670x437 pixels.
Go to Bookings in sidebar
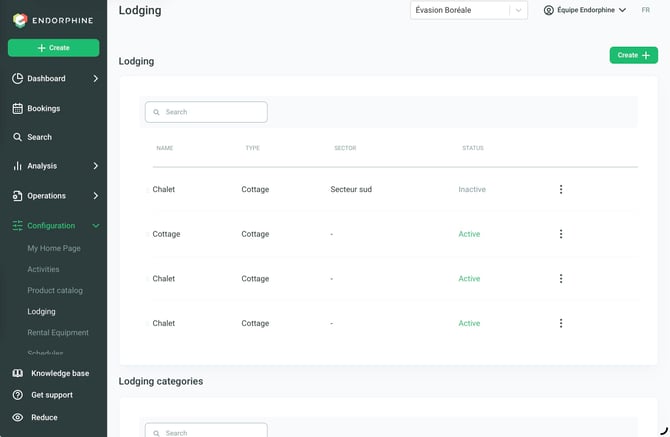click(x=44, y=109)
